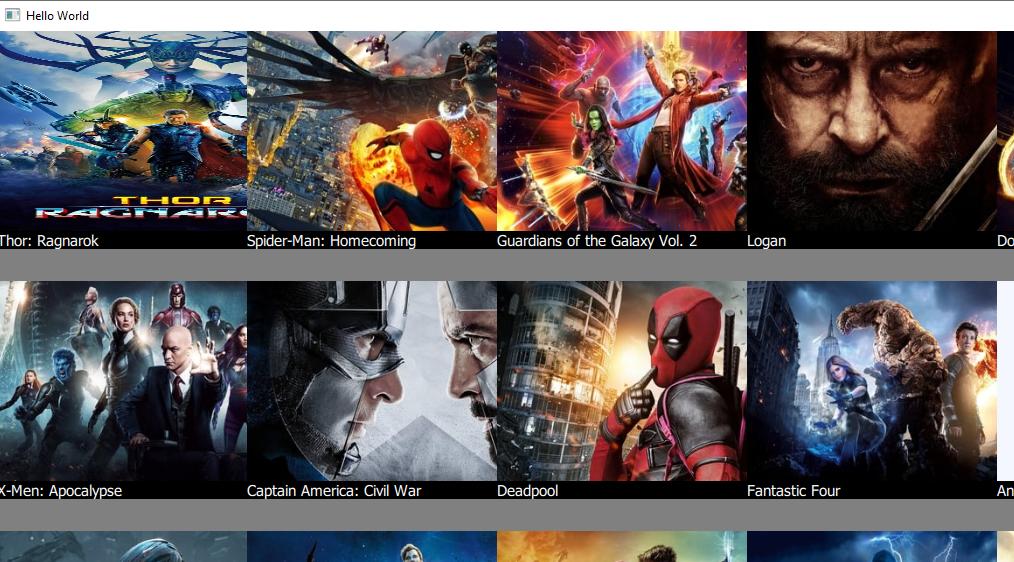Screen dimensions: 1014x562
Task: Select the Captain America: Civil War poster
Action: pyautogui.click(x=372, y=381)
